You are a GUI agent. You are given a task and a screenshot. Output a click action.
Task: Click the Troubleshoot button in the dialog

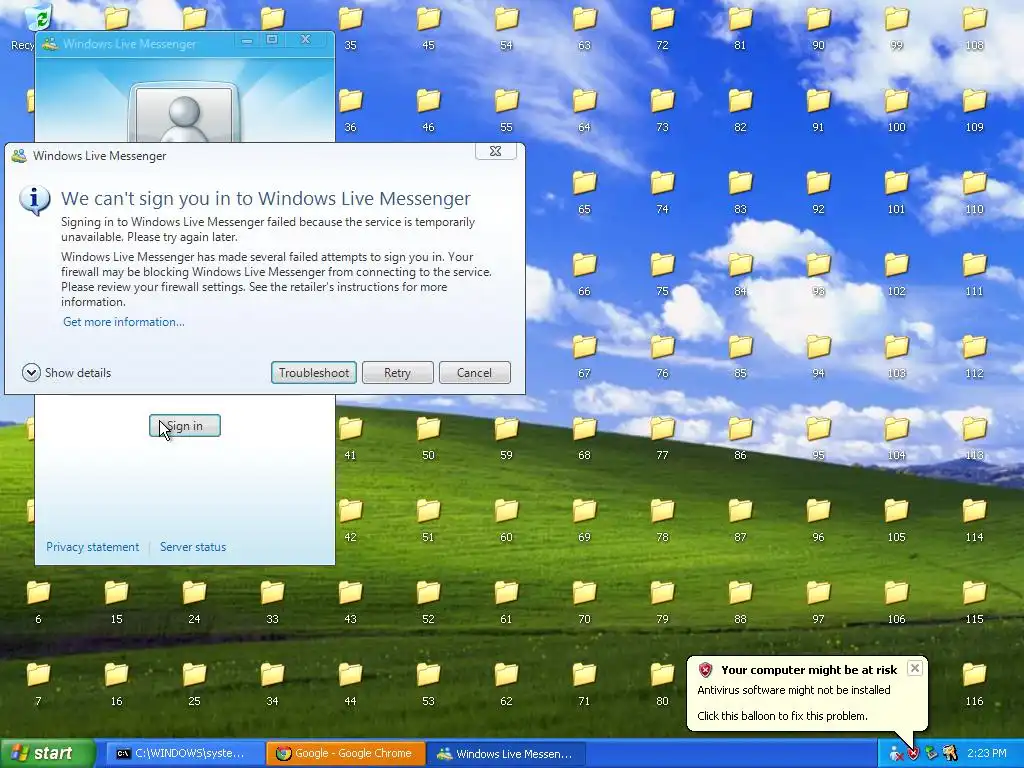(313, 372)
